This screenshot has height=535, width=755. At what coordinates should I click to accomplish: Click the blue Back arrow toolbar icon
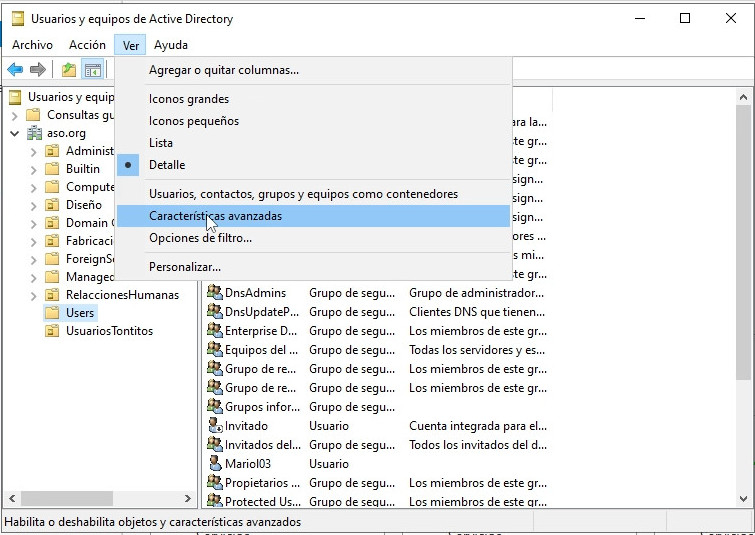[15, 70]
